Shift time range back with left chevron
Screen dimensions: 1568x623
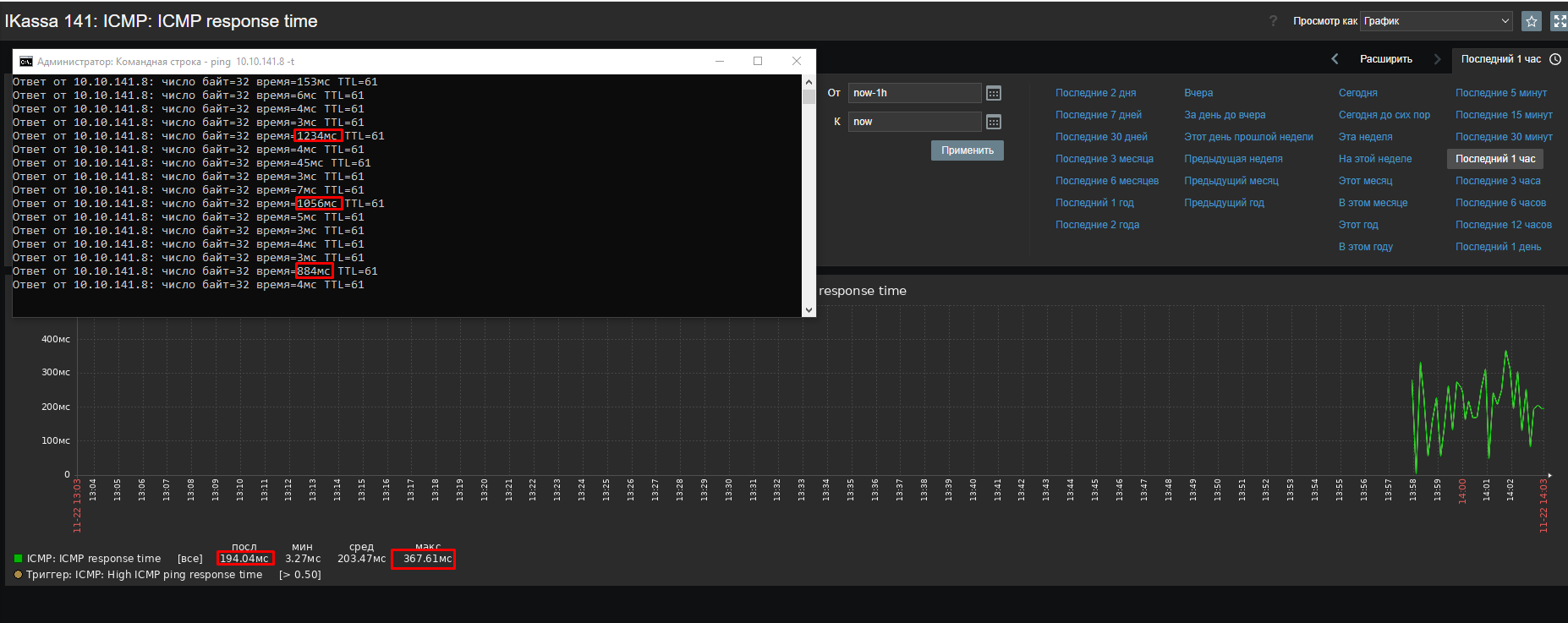click(x=1335, y=59)
